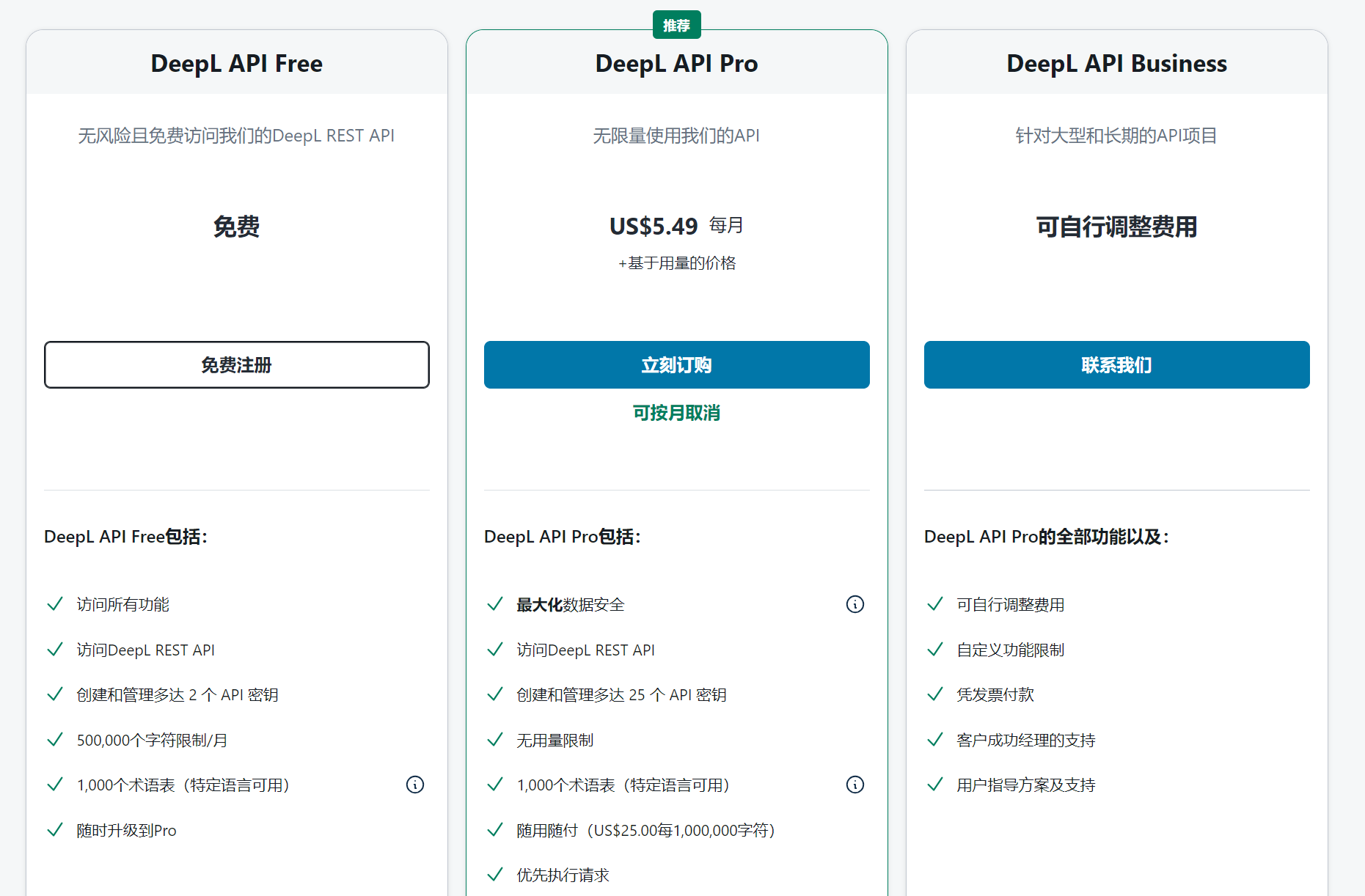Image resolution: width=1365 pixels, height=896 pixels.
Task: Click the 可自行调整费用 price heading
Action: [1117, 227]
